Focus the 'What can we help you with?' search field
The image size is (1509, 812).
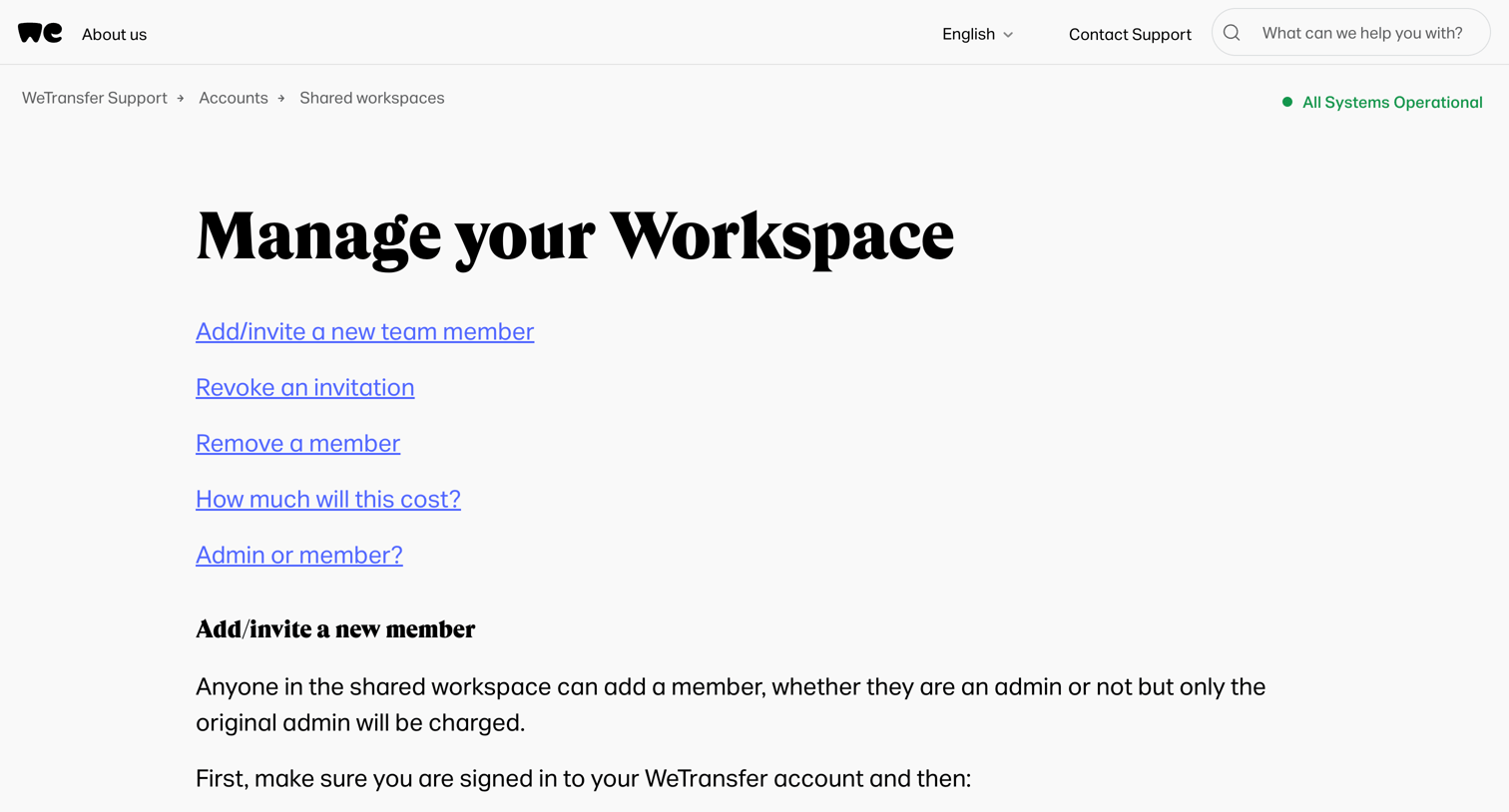click(1351, 33)
